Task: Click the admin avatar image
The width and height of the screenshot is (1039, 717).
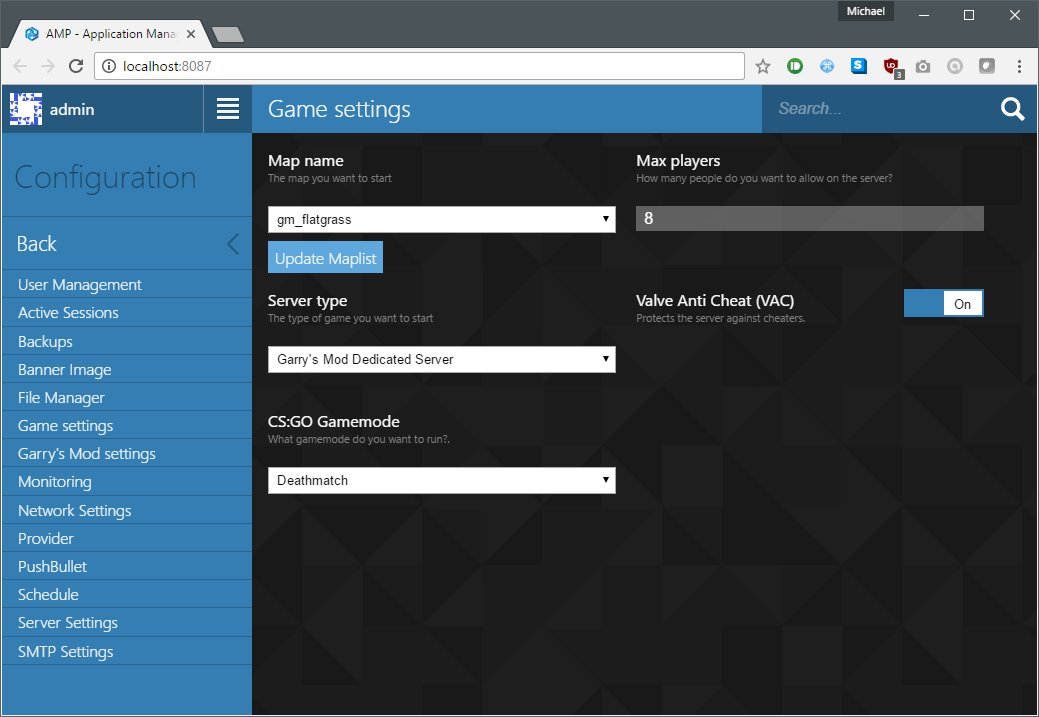Action: (x=26, y=109)
